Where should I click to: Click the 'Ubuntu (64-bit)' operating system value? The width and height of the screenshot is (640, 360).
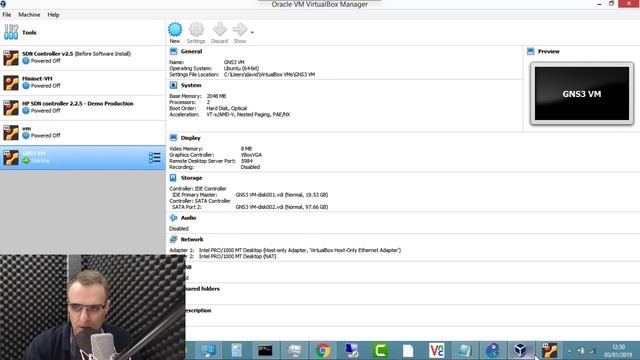(241, 69)
